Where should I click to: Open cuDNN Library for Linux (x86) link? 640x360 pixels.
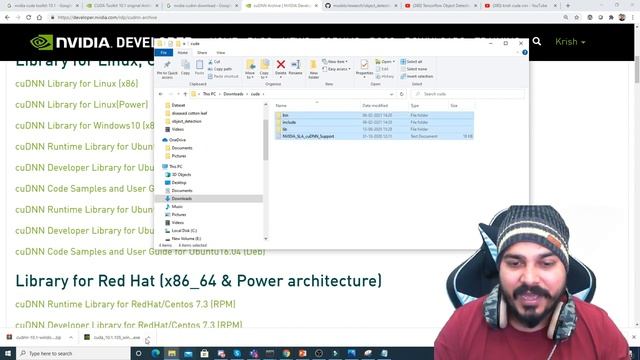click(77, 84)
